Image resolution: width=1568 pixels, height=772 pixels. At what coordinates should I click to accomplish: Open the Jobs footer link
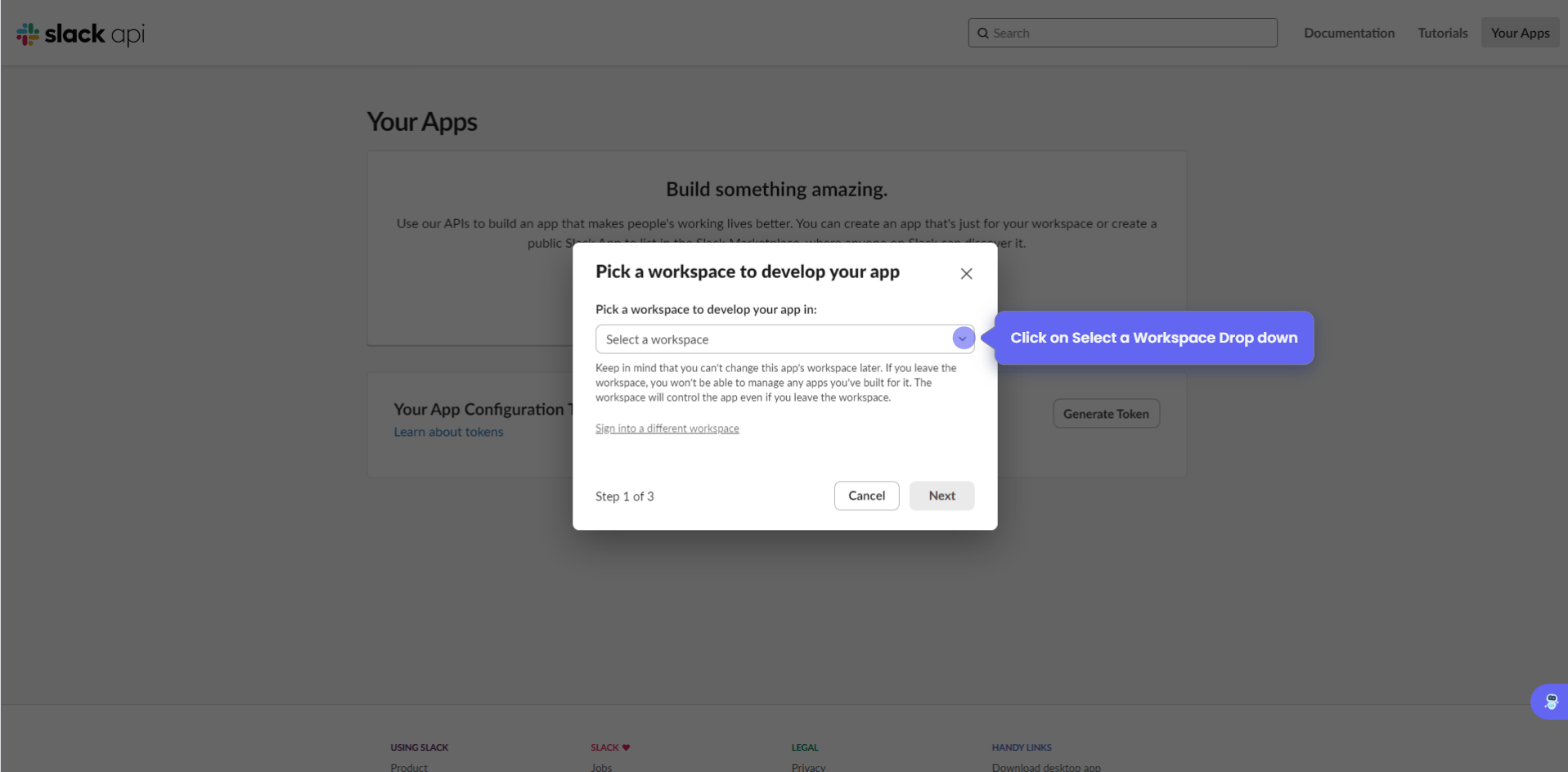click(x=601, y=767)
